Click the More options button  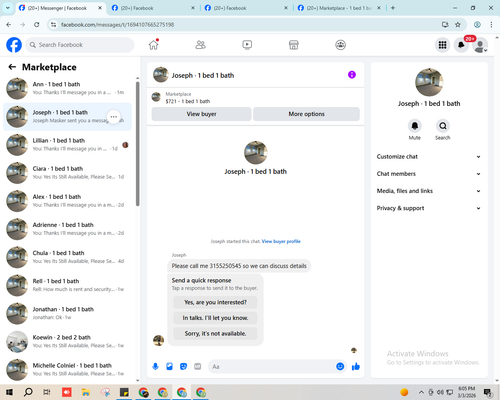pyautogui.click(x=306, y=114)
